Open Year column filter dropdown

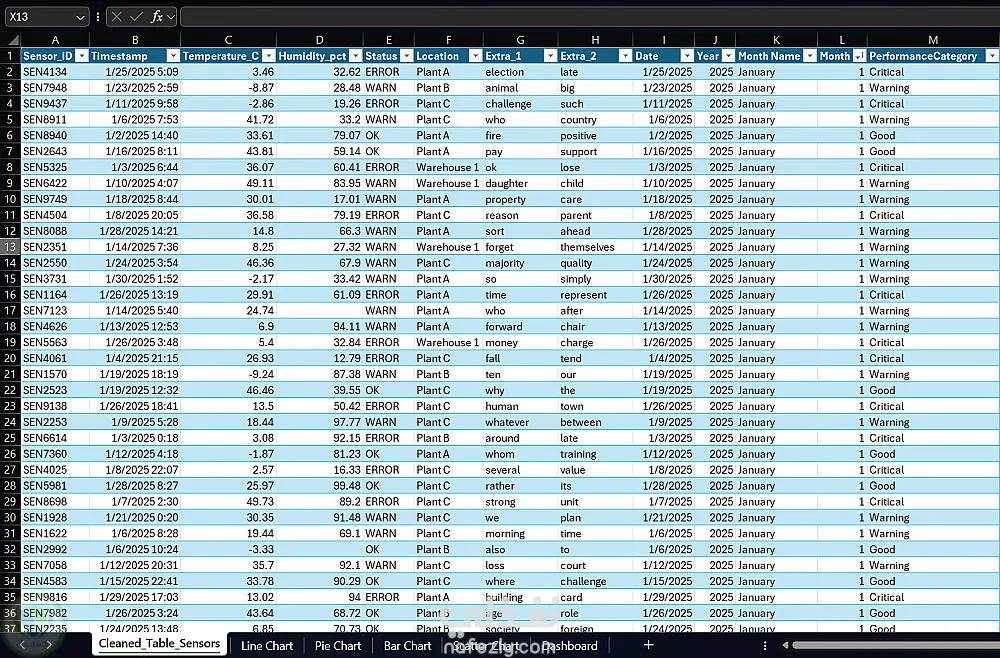click(x=728, y=56)
